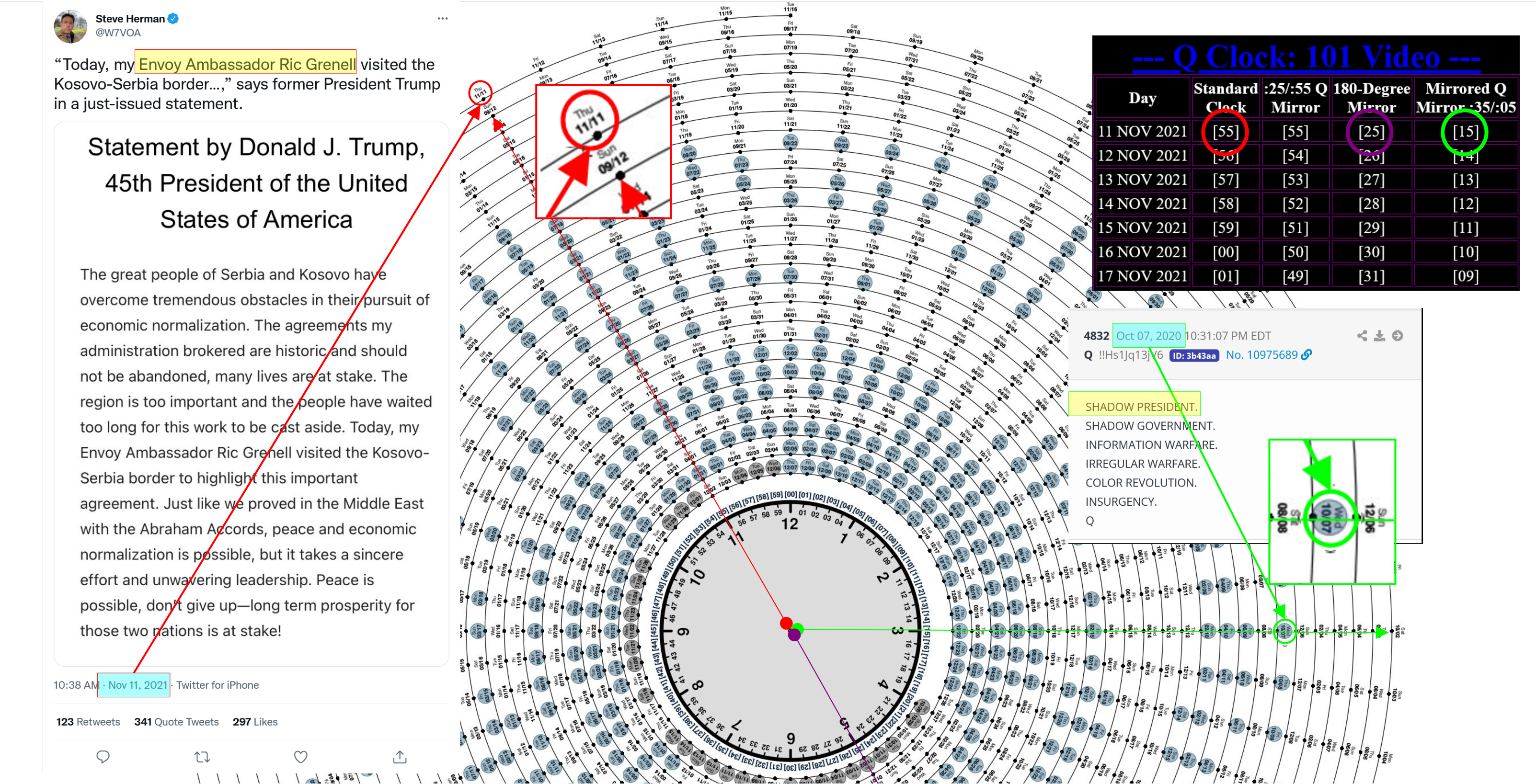Click the Day column header

click(1142, 98)
